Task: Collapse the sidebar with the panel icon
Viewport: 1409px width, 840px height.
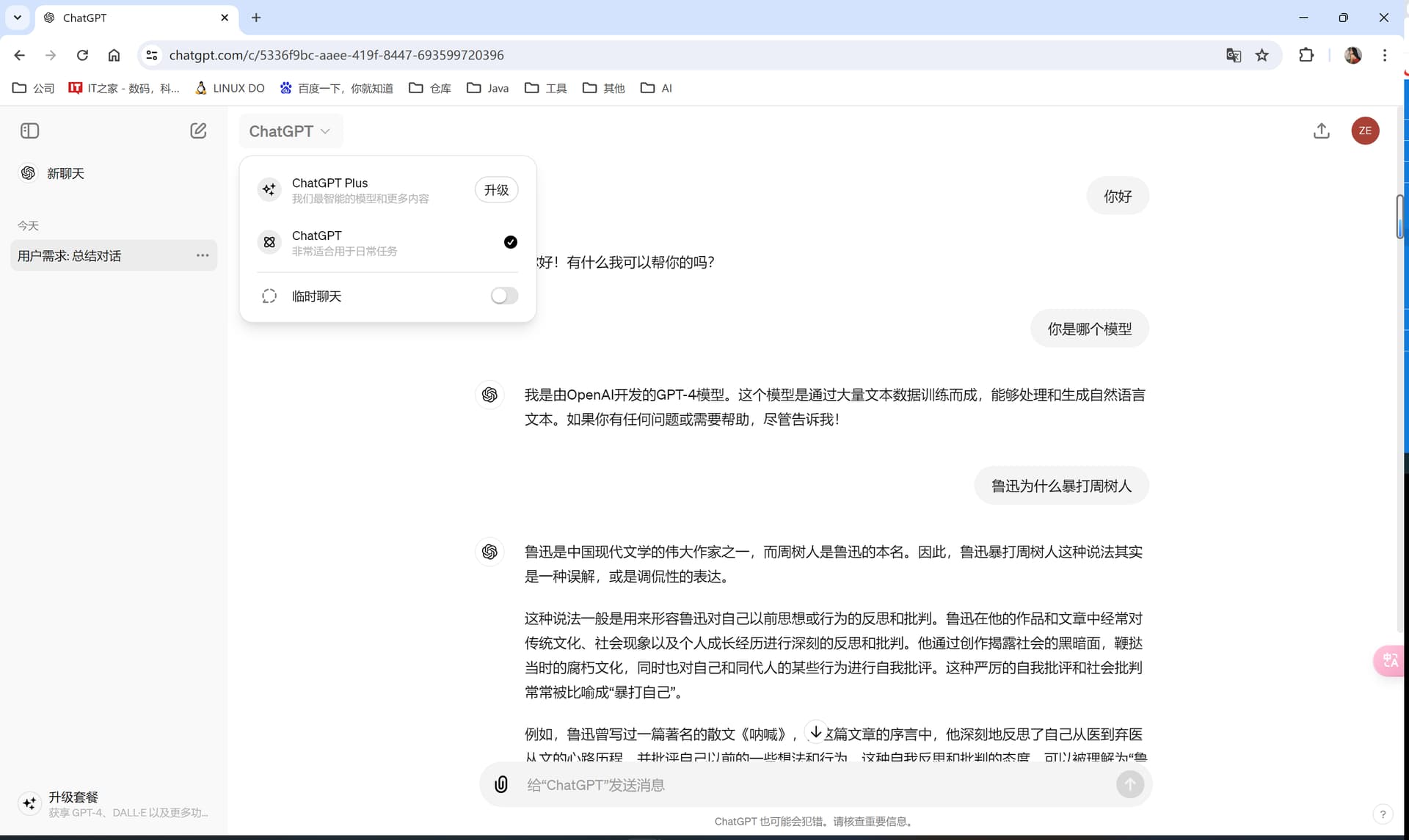Action: (x=29, y=131)
